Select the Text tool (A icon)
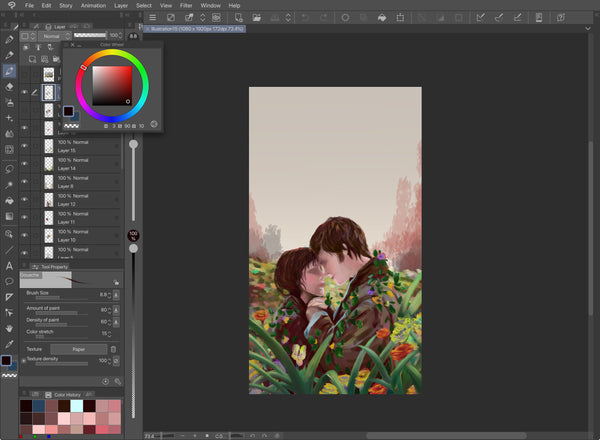The image size is (600, 440). point(9,266)
